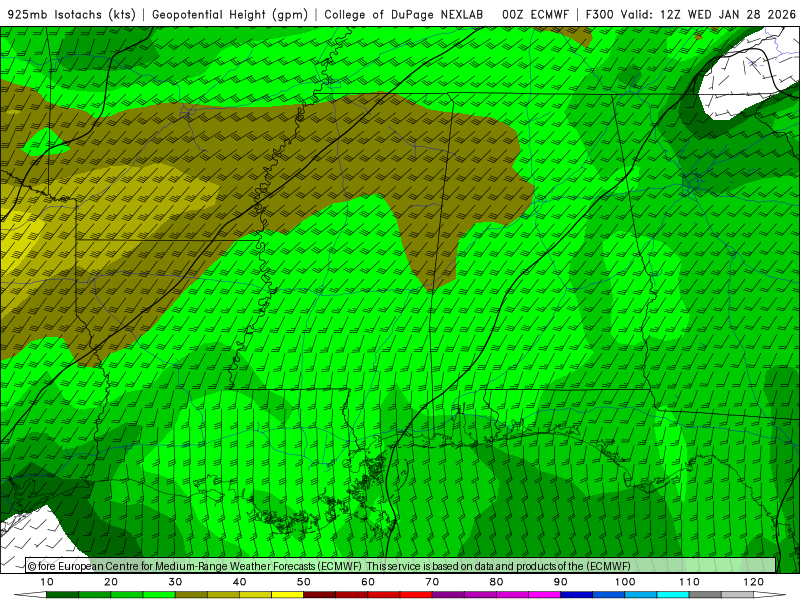Click the bright red swatch before 70 kts
Screen dimensions: 800x600
point(416,595)
